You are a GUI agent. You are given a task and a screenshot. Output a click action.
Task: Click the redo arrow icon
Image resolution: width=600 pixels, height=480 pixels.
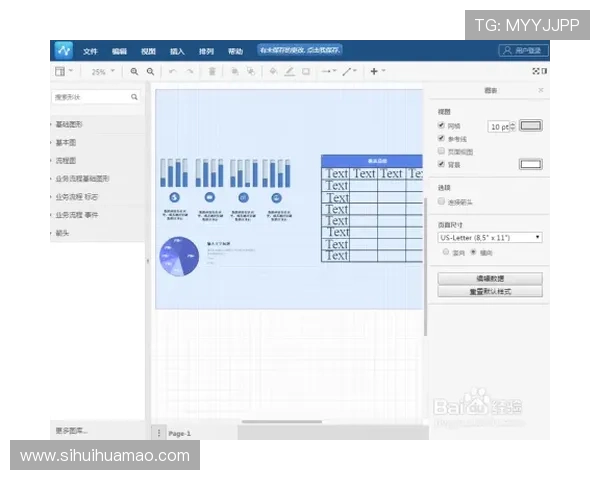point(190,72)
